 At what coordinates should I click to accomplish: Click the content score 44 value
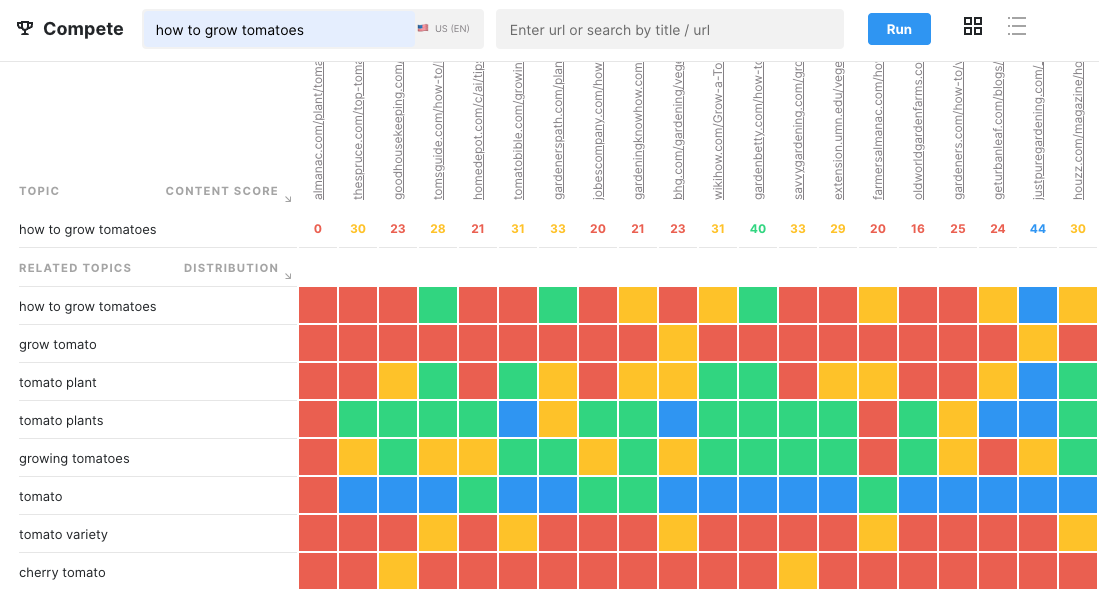coord(1038,228)
